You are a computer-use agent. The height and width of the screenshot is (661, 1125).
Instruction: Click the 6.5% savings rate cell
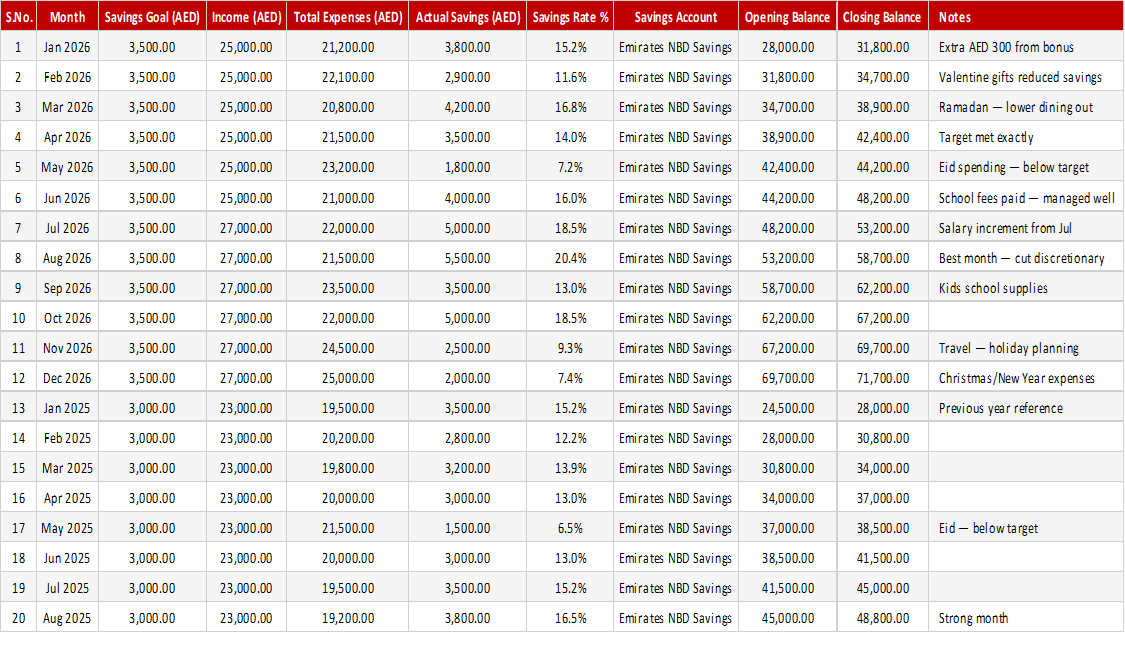[x=570, y=528]
